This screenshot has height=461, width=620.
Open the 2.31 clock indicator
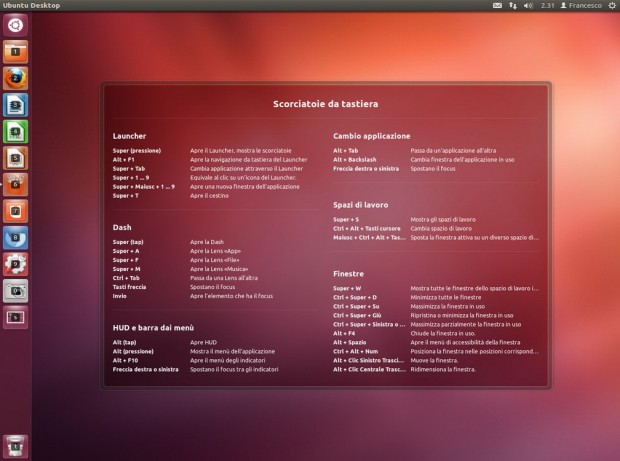coord(548,6)
